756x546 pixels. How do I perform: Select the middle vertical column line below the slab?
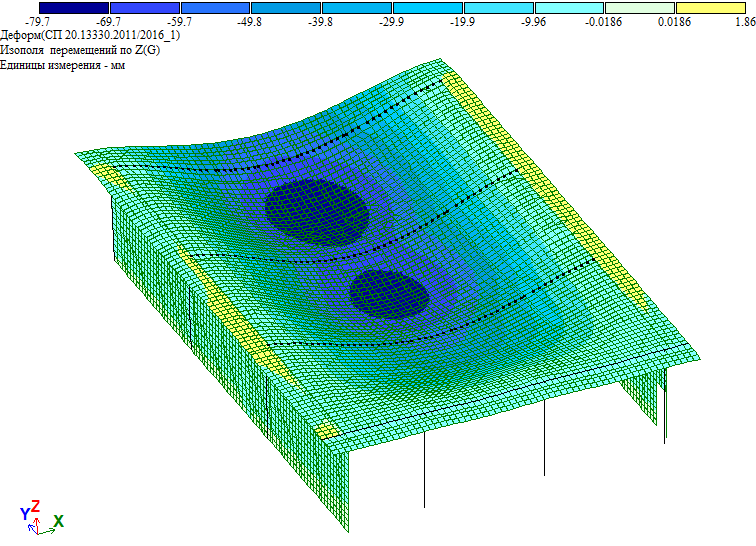pyautogui.click(x=544, y=437)
